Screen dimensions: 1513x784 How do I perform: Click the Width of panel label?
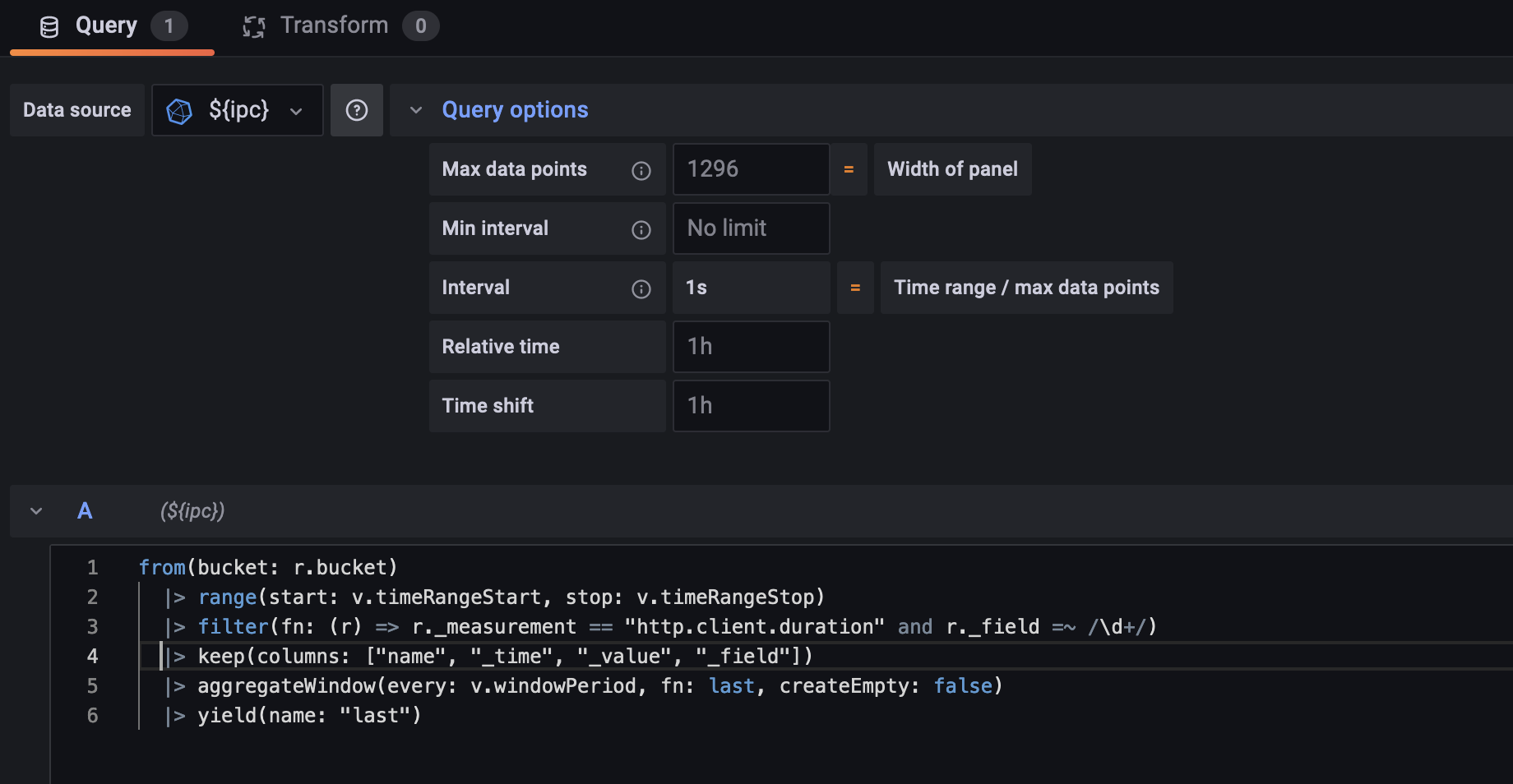[952, 169]
